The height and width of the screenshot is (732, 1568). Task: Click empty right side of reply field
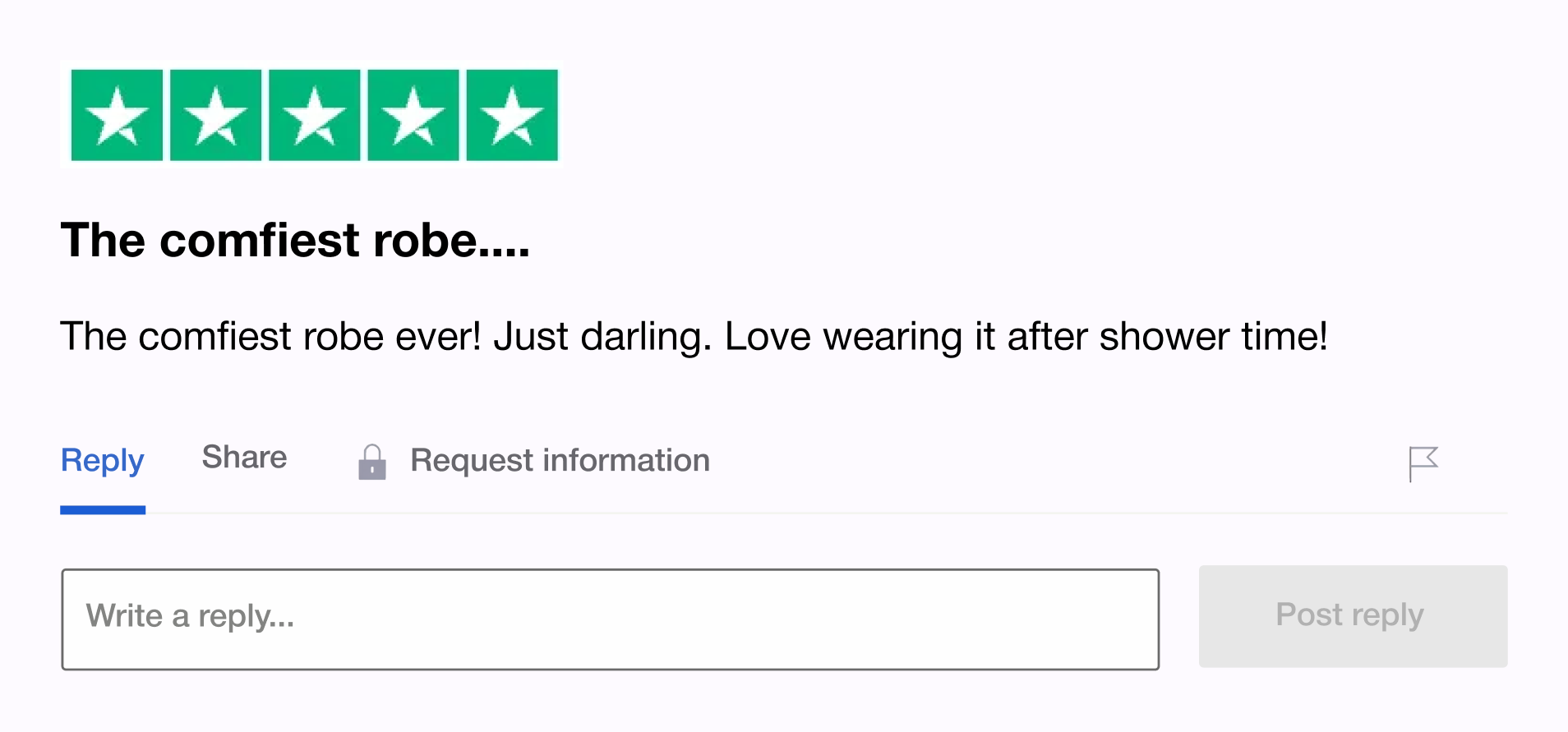coord(904,619)
